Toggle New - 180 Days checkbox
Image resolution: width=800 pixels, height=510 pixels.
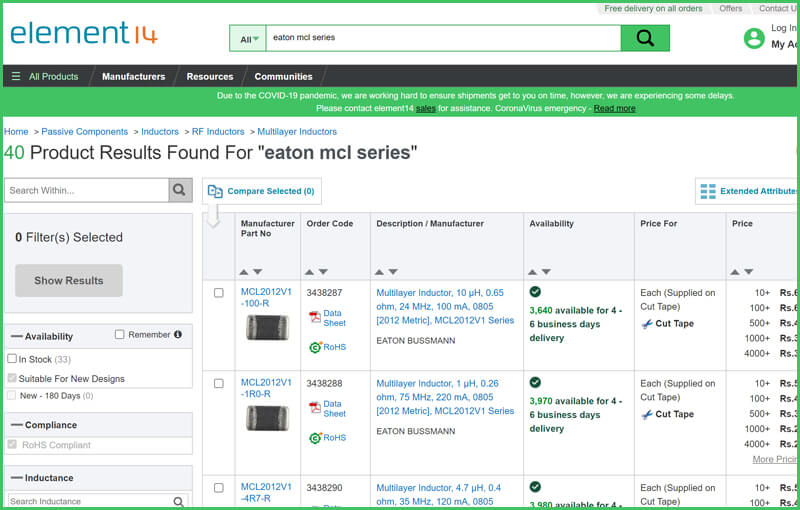pyautogui.click(x=12, y=395)
